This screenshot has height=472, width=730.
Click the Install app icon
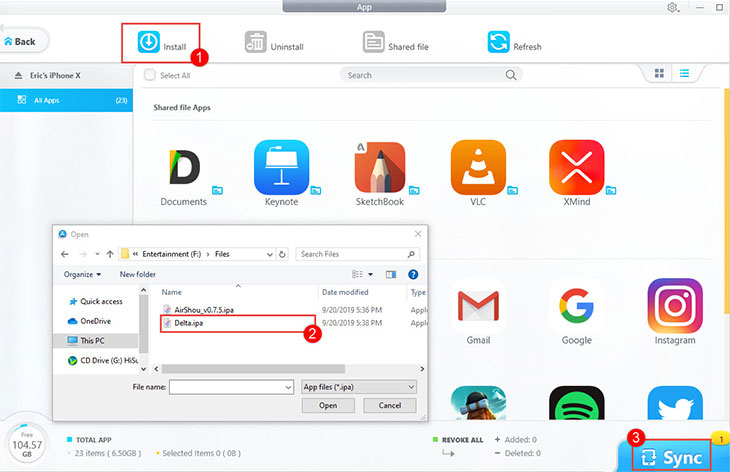coord(149,42)
